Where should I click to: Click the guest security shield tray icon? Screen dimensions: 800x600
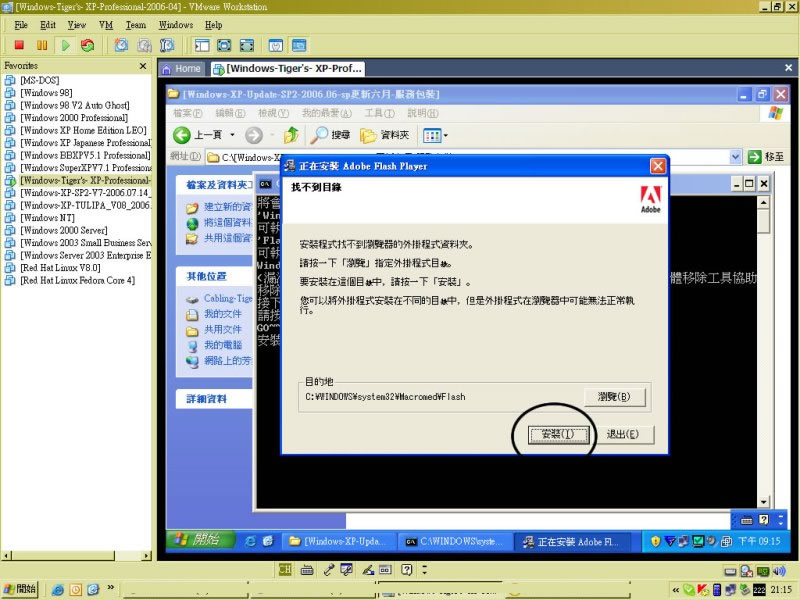click(x=656, y=541)
